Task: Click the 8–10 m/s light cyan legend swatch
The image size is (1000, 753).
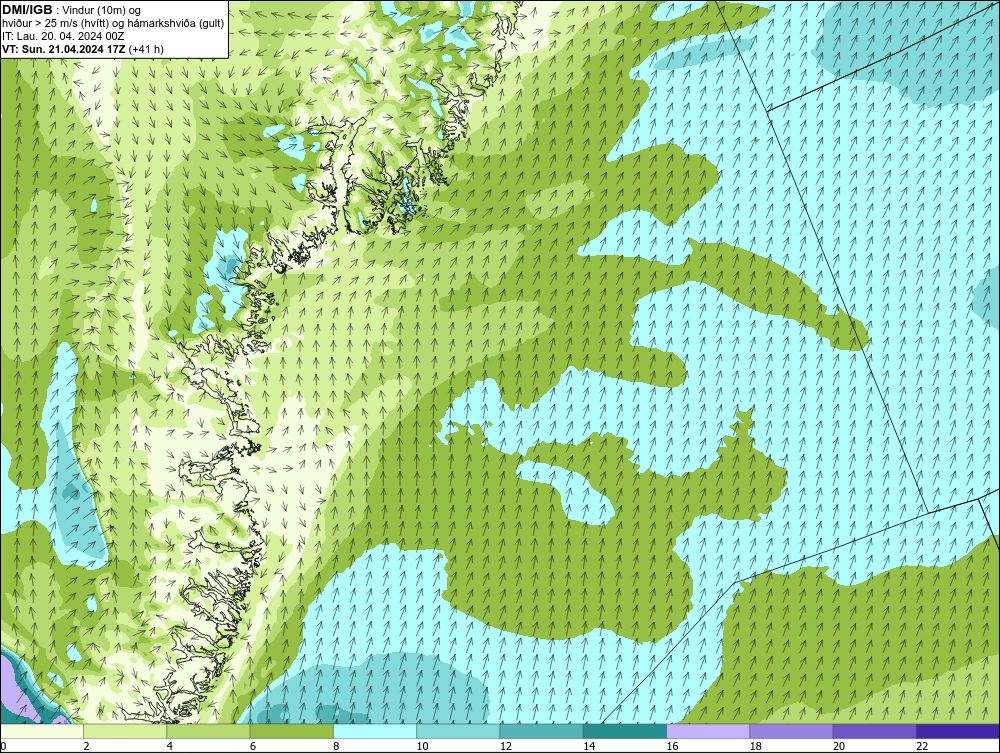Action: click(375, 731)
